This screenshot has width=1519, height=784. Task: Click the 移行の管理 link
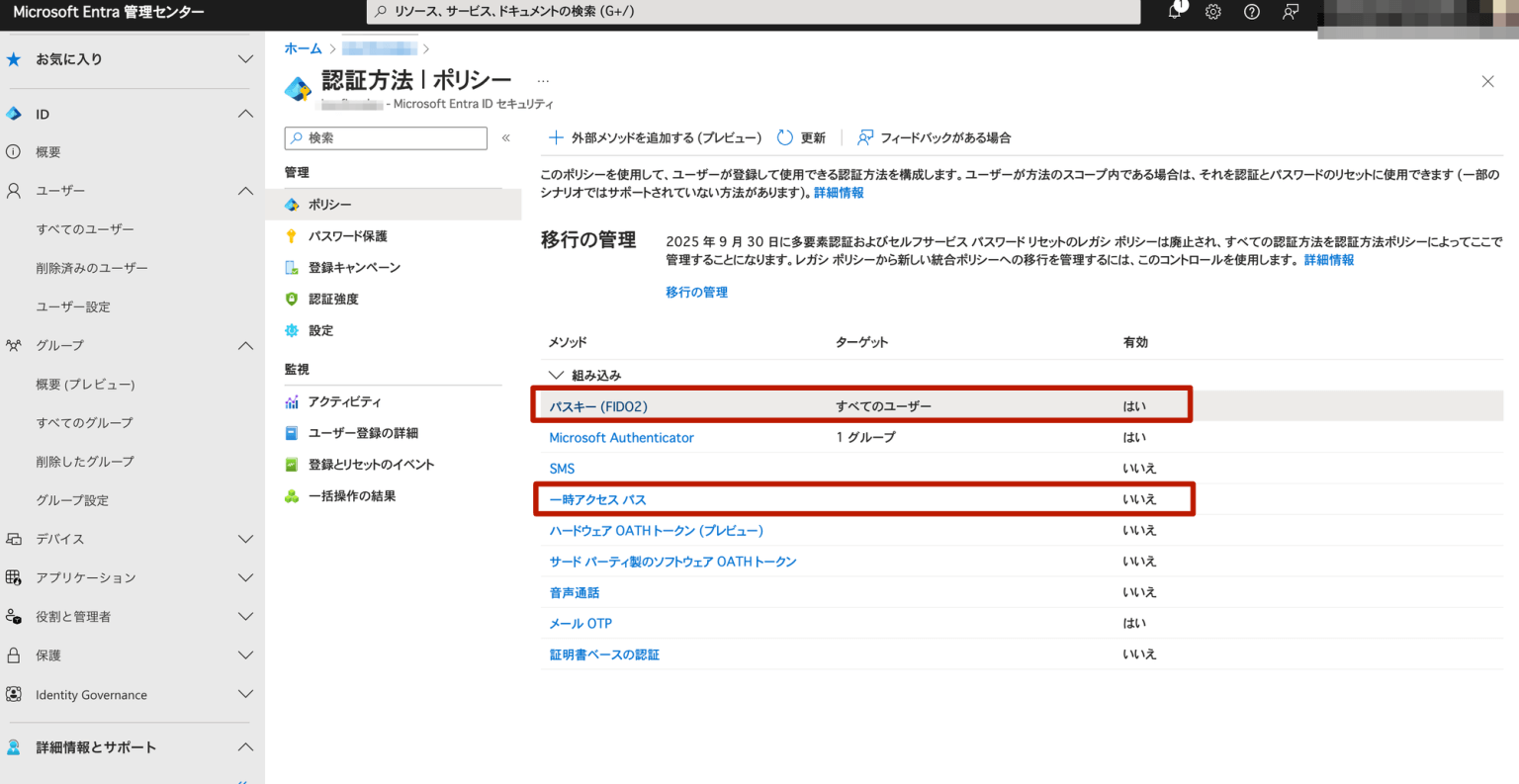tap(697, 292)
